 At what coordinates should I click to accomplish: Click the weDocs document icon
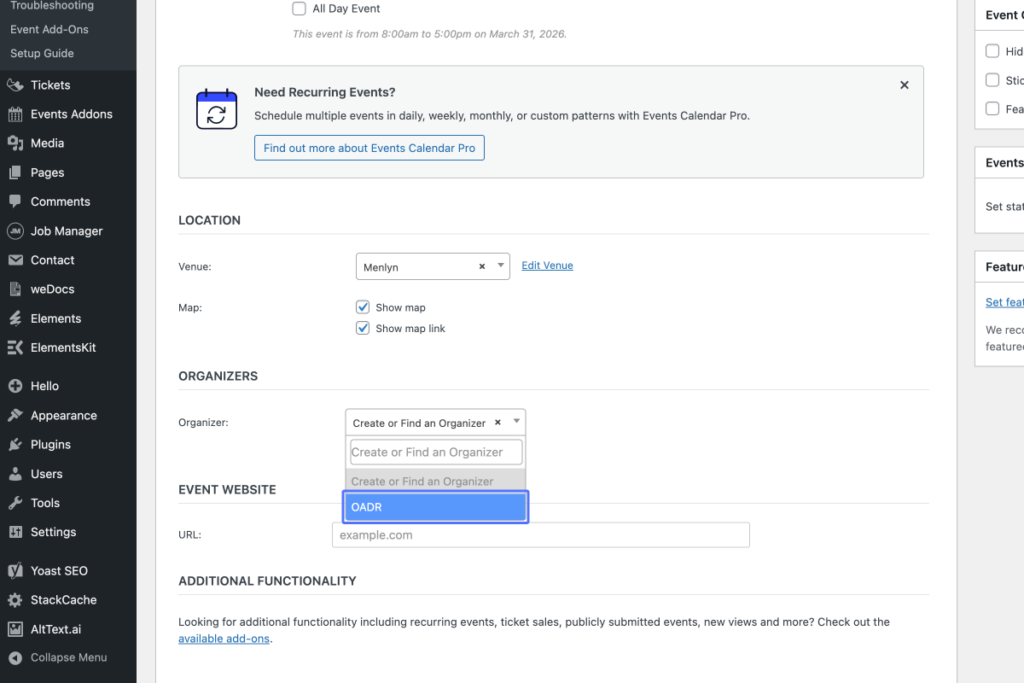coord(15,289)
